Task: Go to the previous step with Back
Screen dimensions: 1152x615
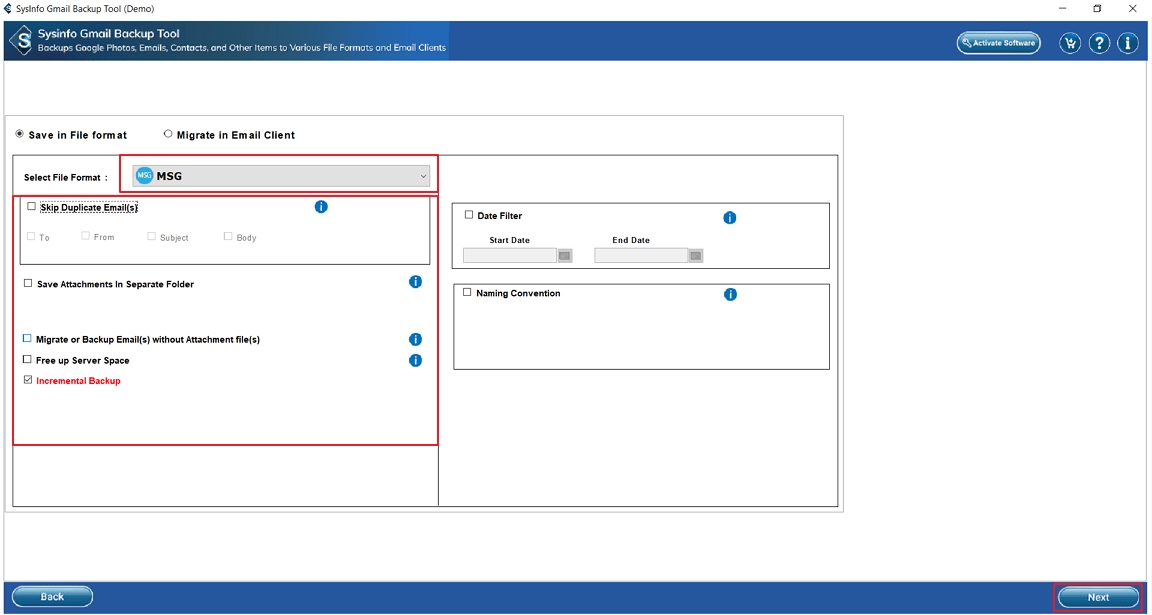Action: [x=52, y=597]
